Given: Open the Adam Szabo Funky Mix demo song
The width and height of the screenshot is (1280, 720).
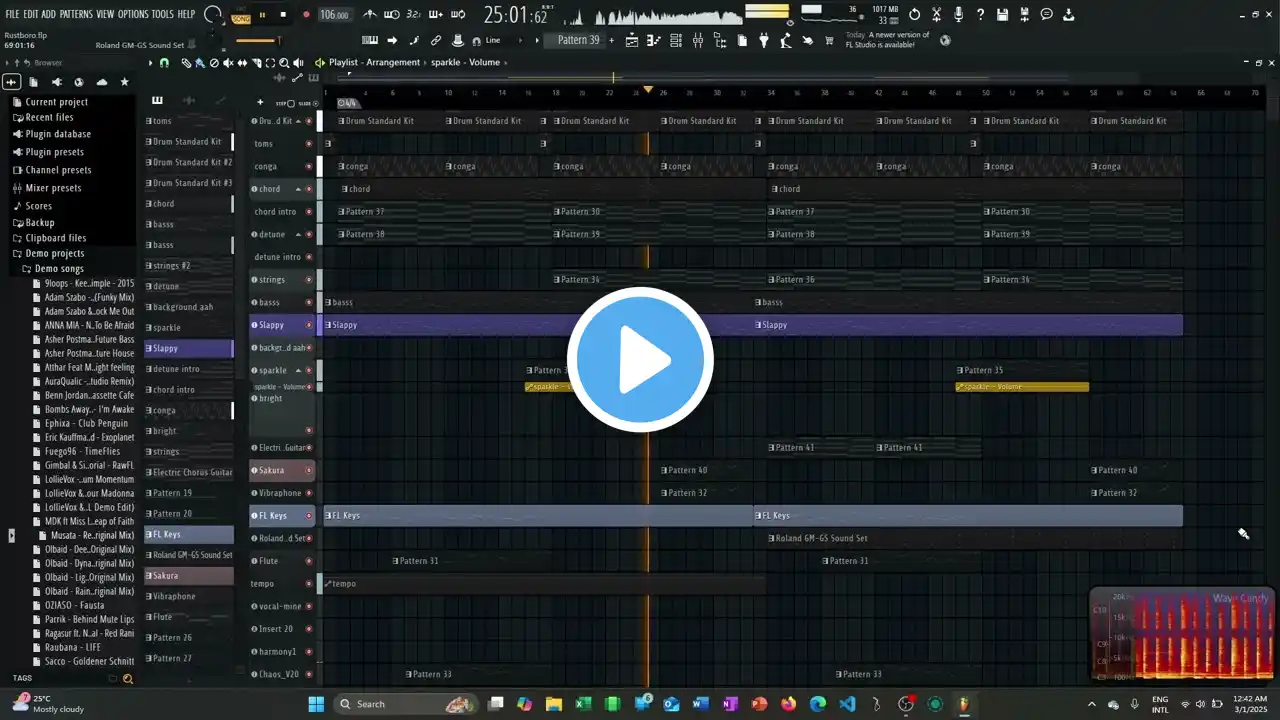Looking at the screenshot, I should coord(89,297).
